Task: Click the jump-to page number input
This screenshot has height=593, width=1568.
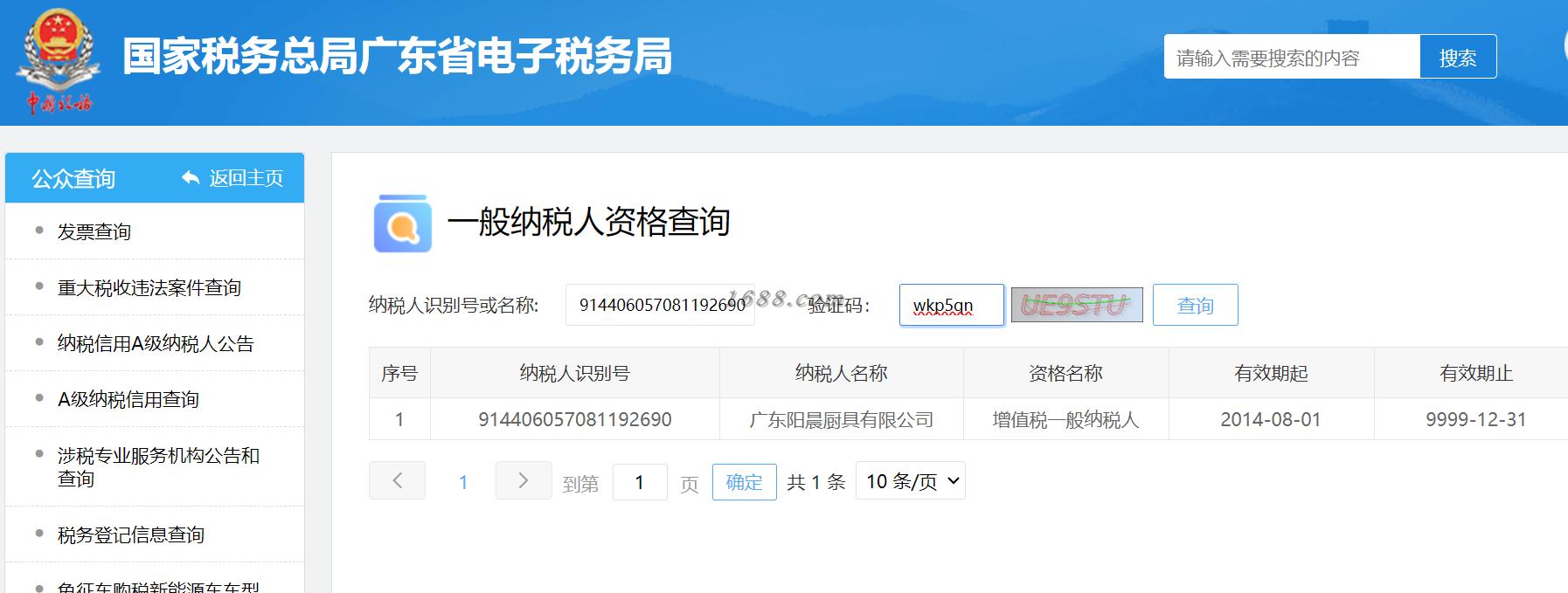Action: tap(640, 482)
